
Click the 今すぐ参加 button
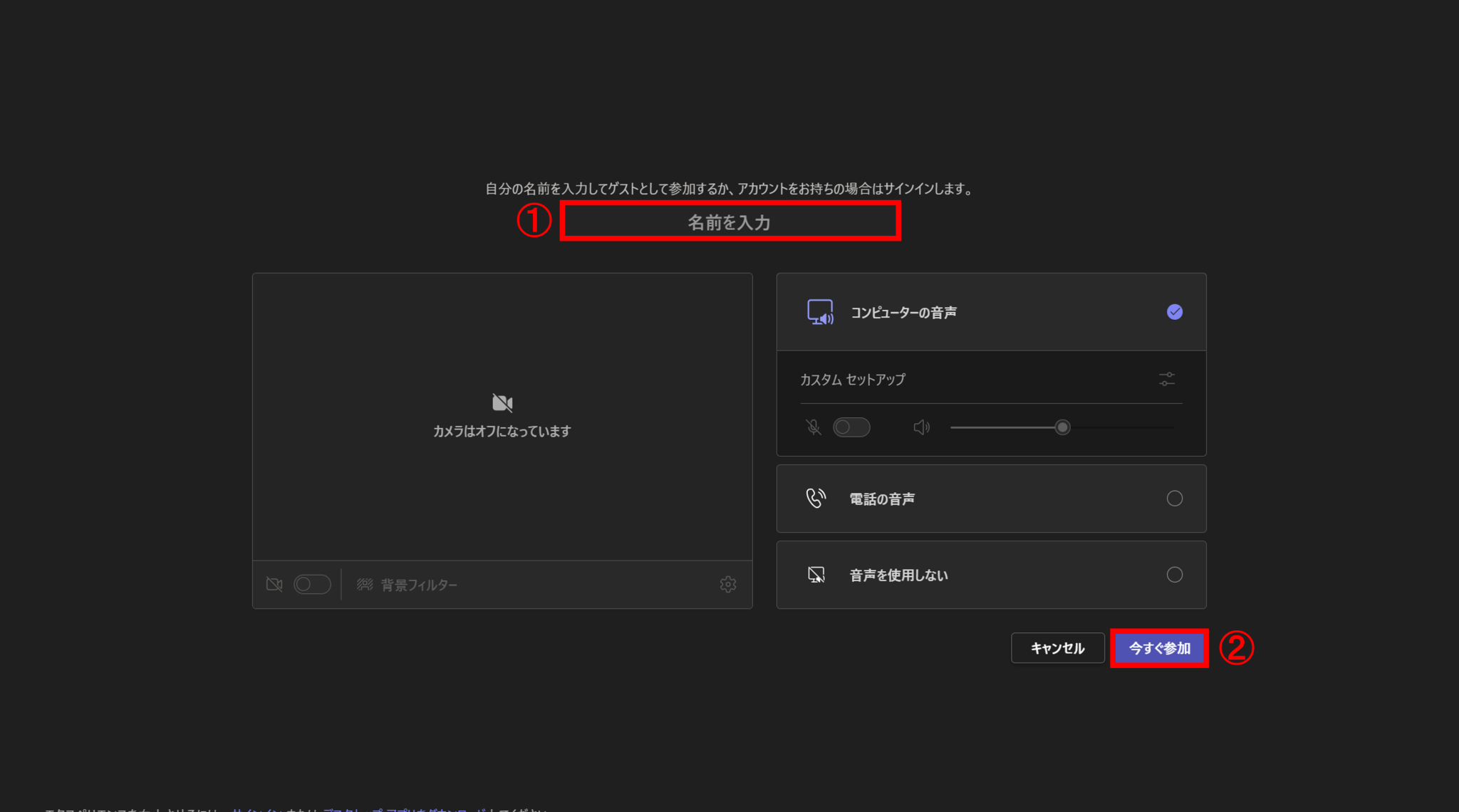1159,648
